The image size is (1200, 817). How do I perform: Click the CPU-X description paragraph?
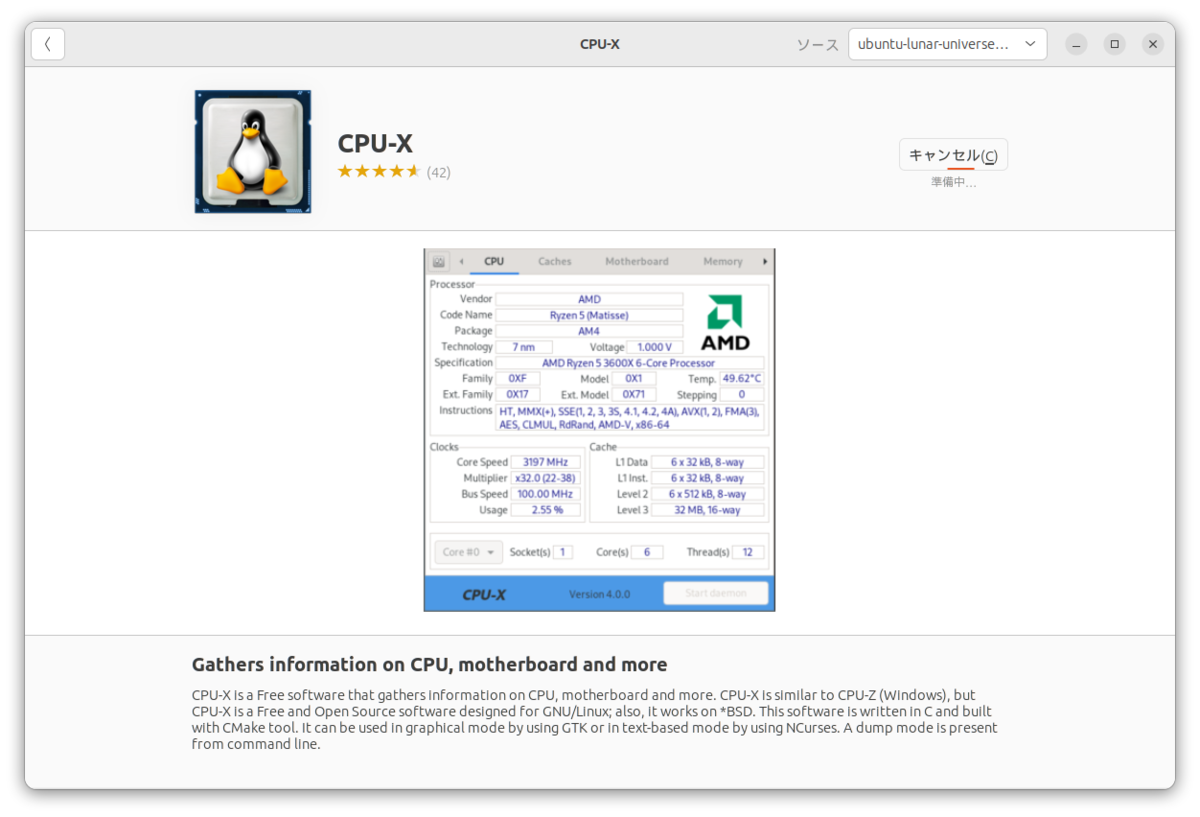click(595, 719)
